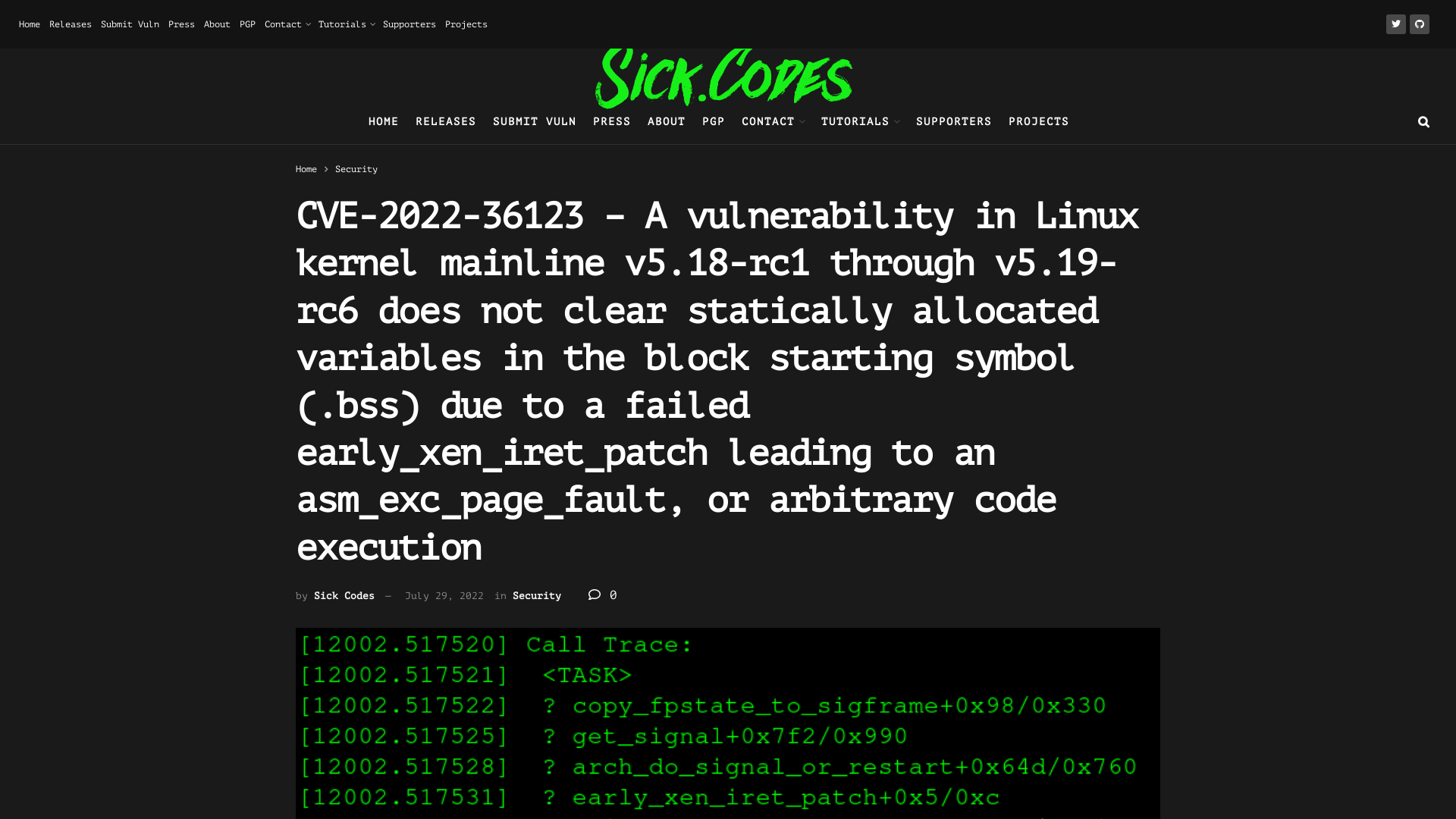Click the comment bubble icon
Screen dimensions: 1456x819
(595, 595)
